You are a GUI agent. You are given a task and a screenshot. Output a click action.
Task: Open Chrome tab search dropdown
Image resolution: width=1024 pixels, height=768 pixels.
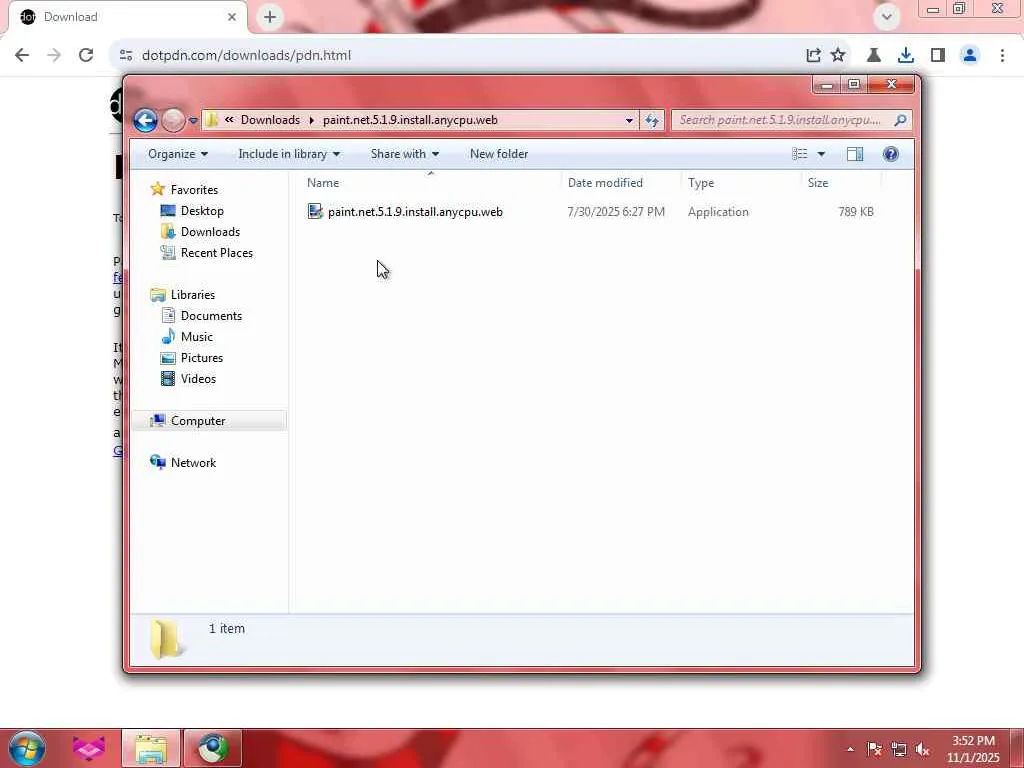(x=886, y=17)
